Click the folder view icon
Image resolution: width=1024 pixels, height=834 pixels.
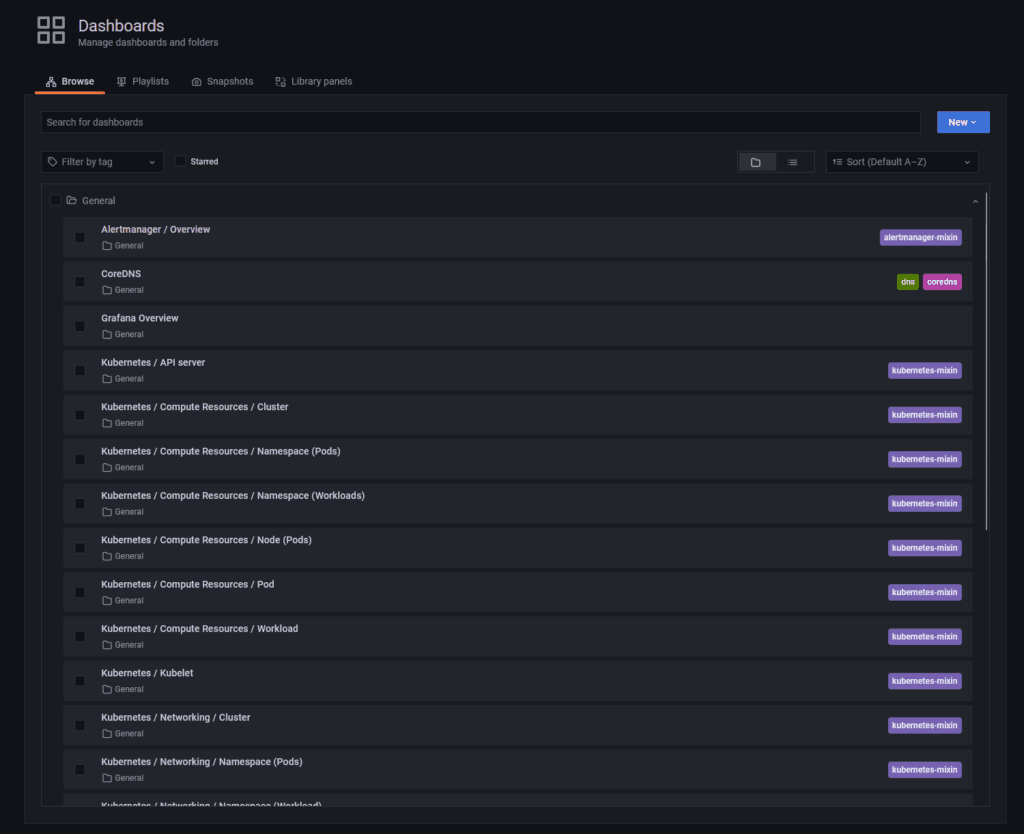(756, 162)
